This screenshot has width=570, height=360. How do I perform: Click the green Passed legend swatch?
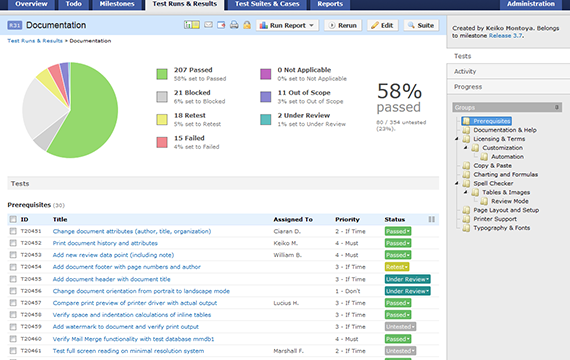162,74
